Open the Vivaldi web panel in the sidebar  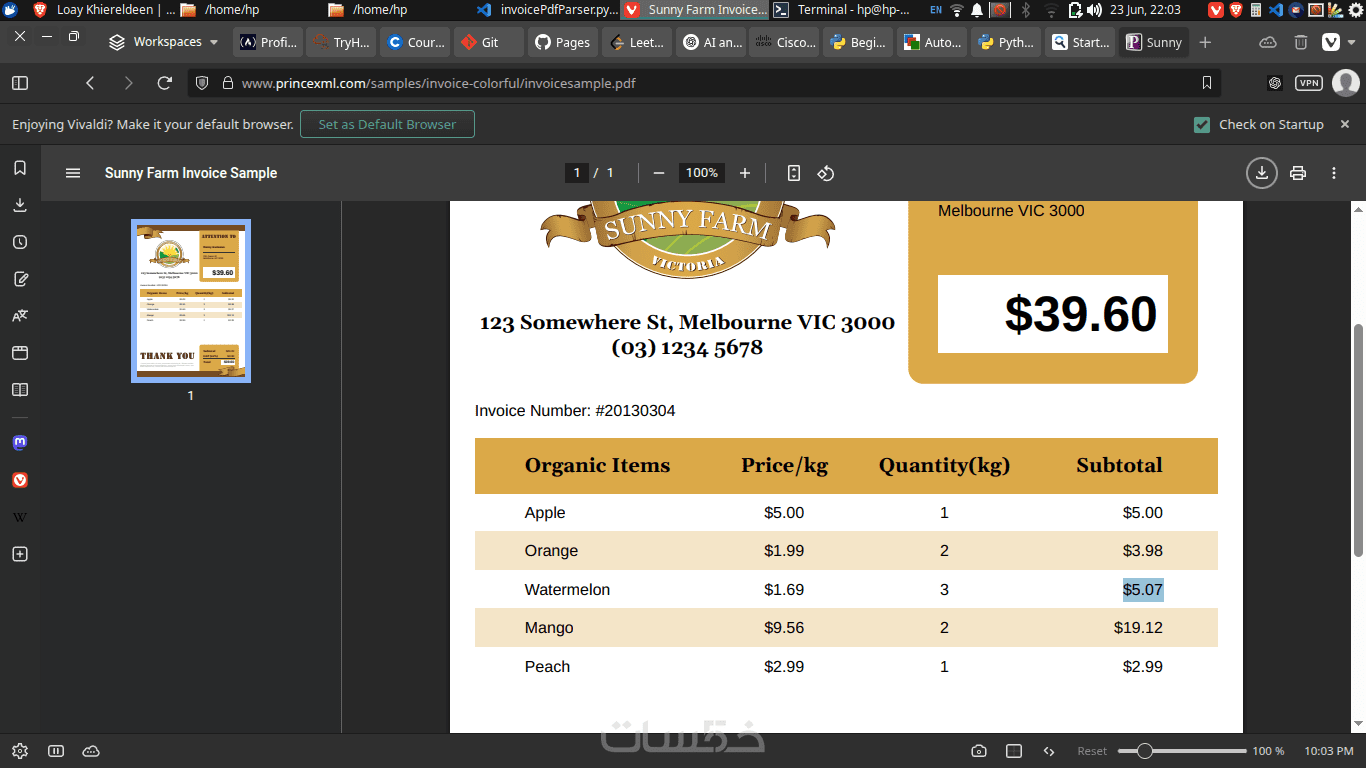point(20,480)
